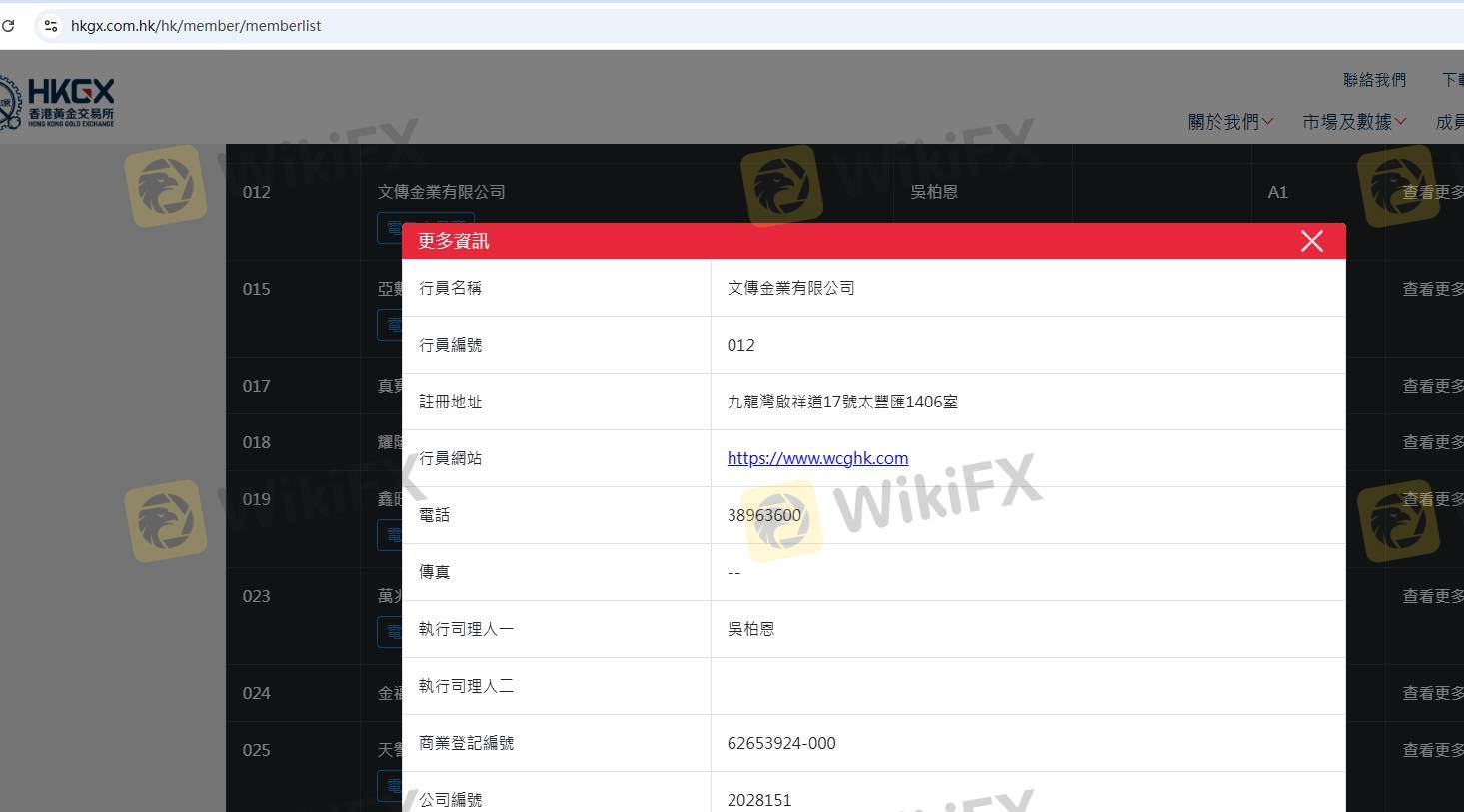The width and height of the screenshot is (1464, 812).
Task: Click 文傳金業有限公司 in background table row 012
Action: click(x=441, y=192)
